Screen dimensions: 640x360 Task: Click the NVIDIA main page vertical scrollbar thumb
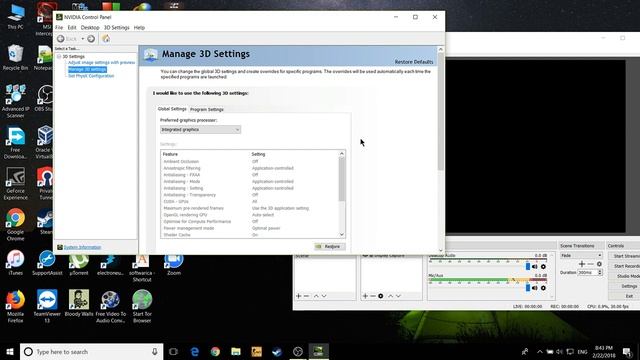[440, 112]
